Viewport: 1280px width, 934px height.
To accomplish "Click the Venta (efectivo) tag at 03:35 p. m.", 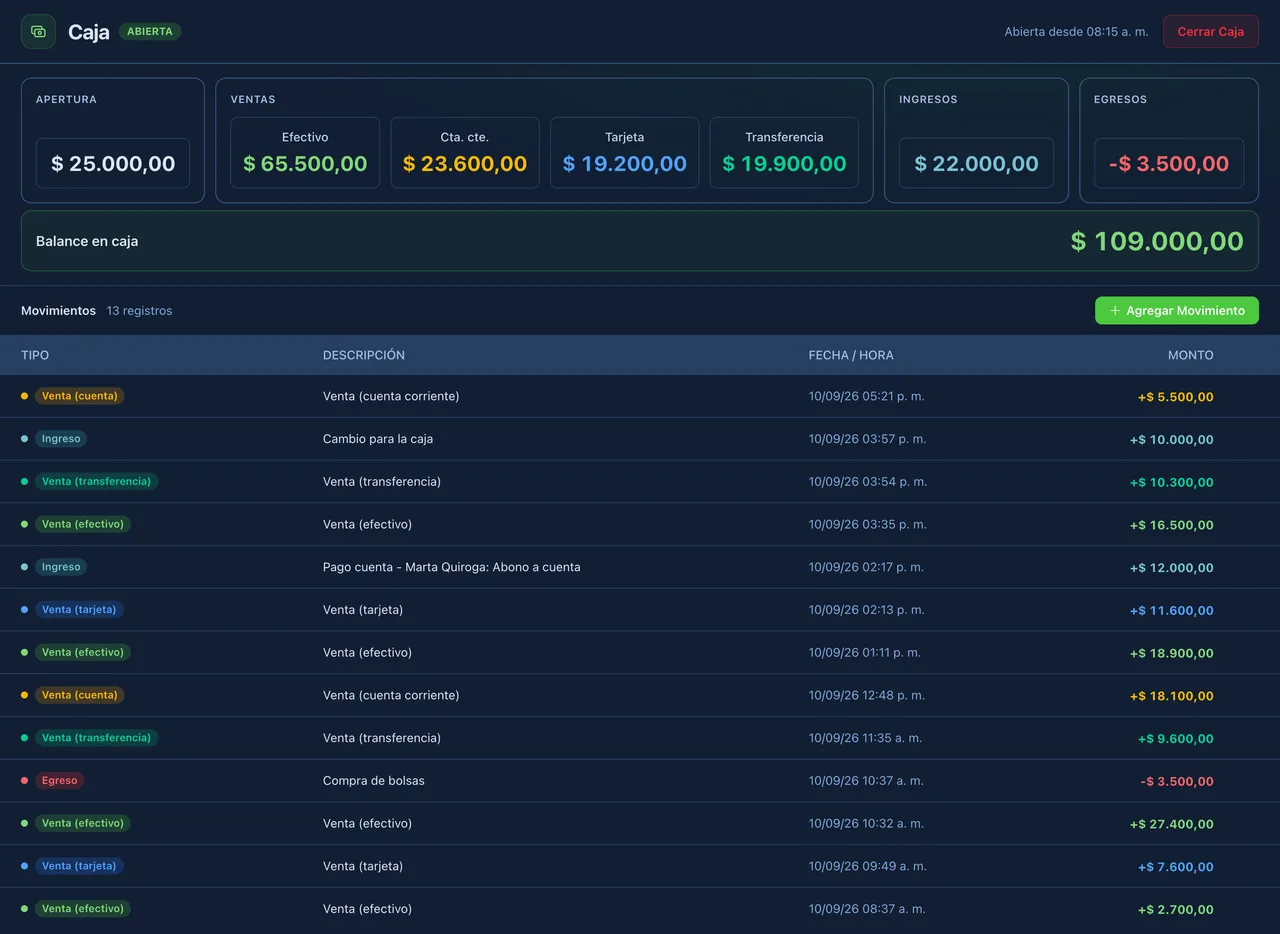I will pyautogui.click(x=83, y=524).
